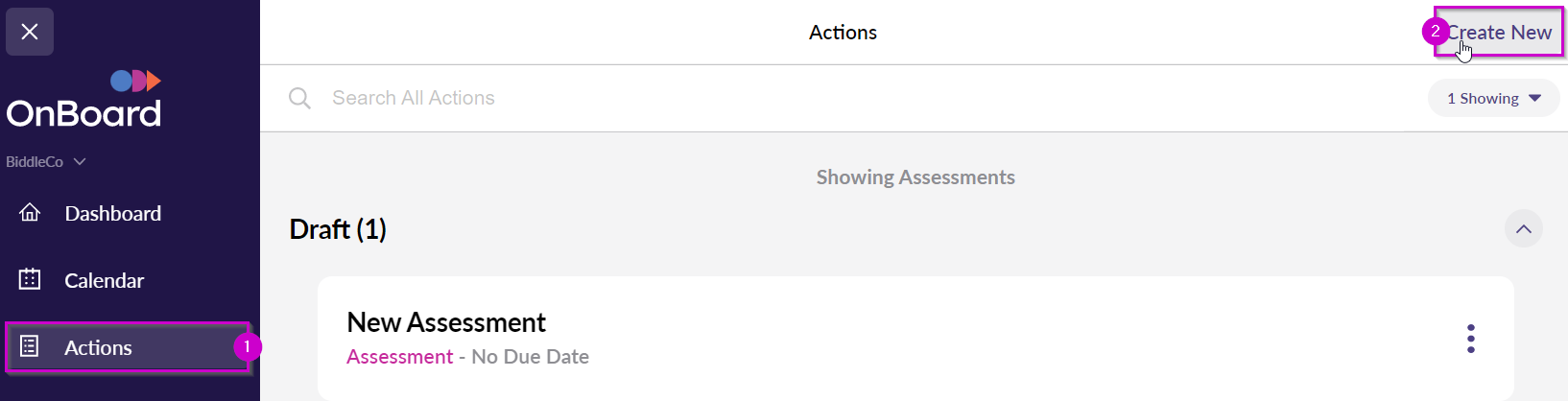Image resolution: width=1568 pixels, height=401 pixels.
Task: Click the Dashboard home icon
Action: [x=30, y=213]
